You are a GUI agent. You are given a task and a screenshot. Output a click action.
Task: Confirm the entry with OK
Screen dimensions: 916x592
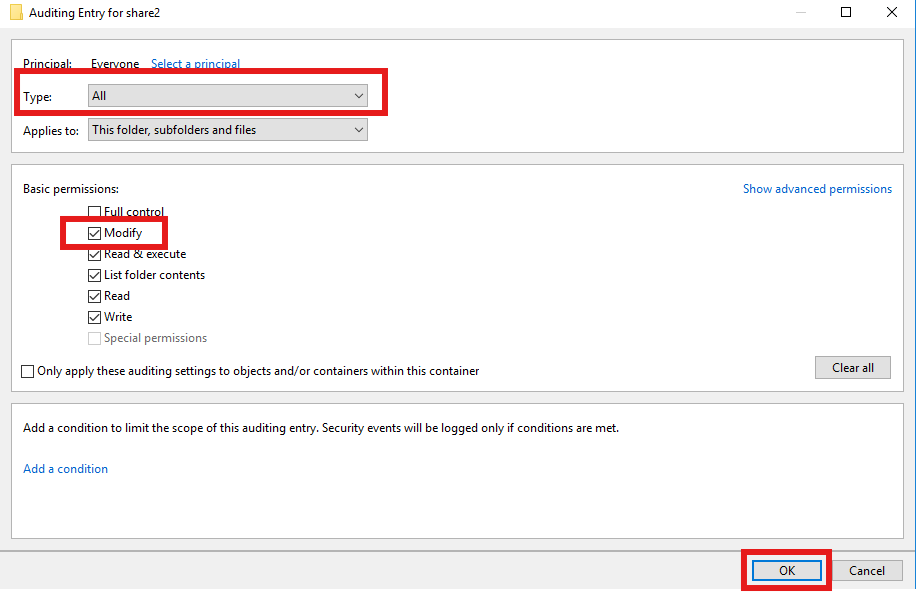[x=787, y=571]
